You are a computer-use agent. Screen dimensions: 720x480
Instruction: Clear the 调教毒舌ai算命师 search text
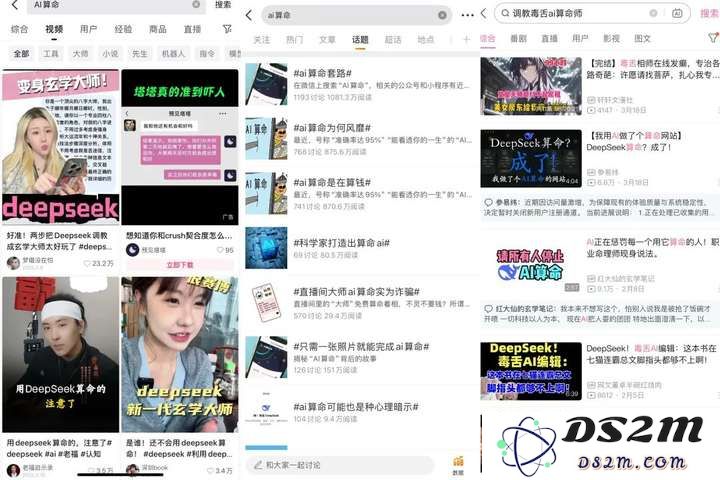click(x=653, y=13)
